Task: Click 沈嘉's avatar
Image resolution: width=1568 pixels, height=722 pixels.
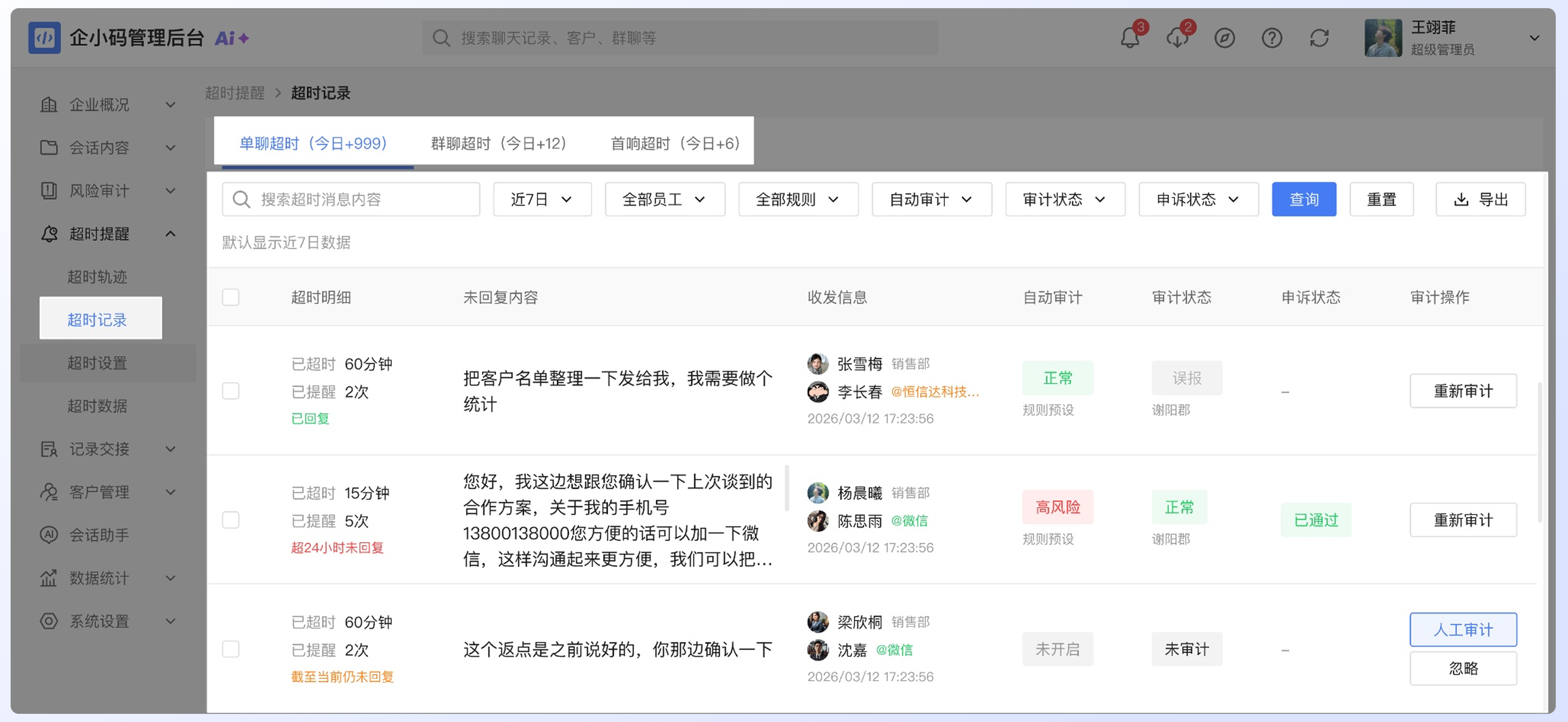Action: [x=817, y=650]
